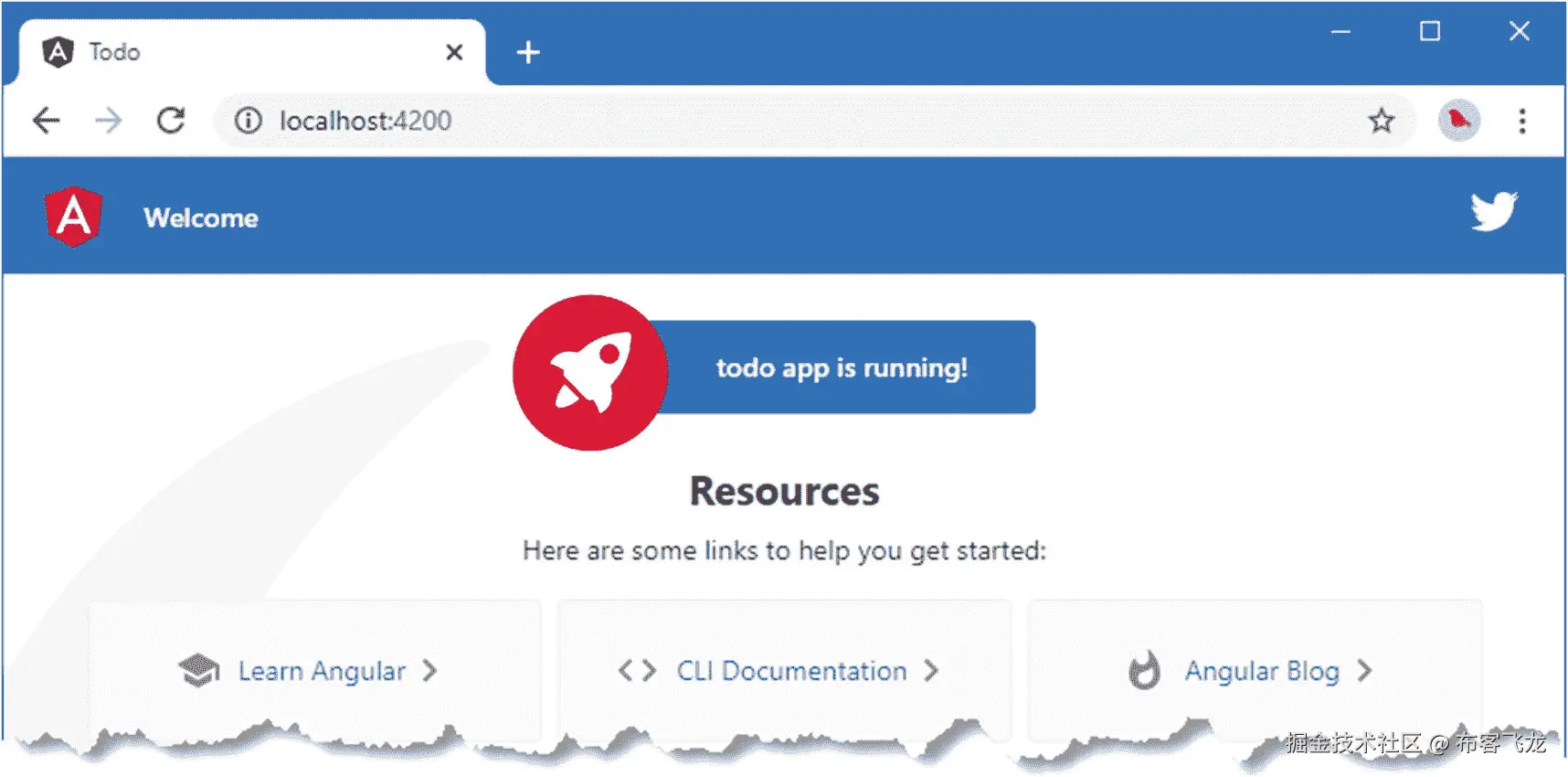Image resolution: width=1568 pixels, height=777 pixels.
Task: Click the chevron next to Angular Blog
Action: (x=1364, y=671)
